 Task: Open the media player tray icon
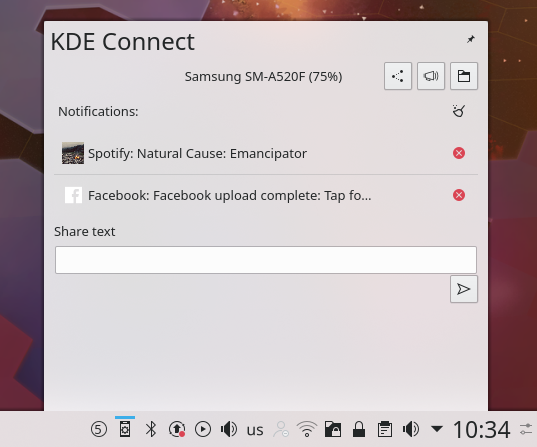click(203, 429)
